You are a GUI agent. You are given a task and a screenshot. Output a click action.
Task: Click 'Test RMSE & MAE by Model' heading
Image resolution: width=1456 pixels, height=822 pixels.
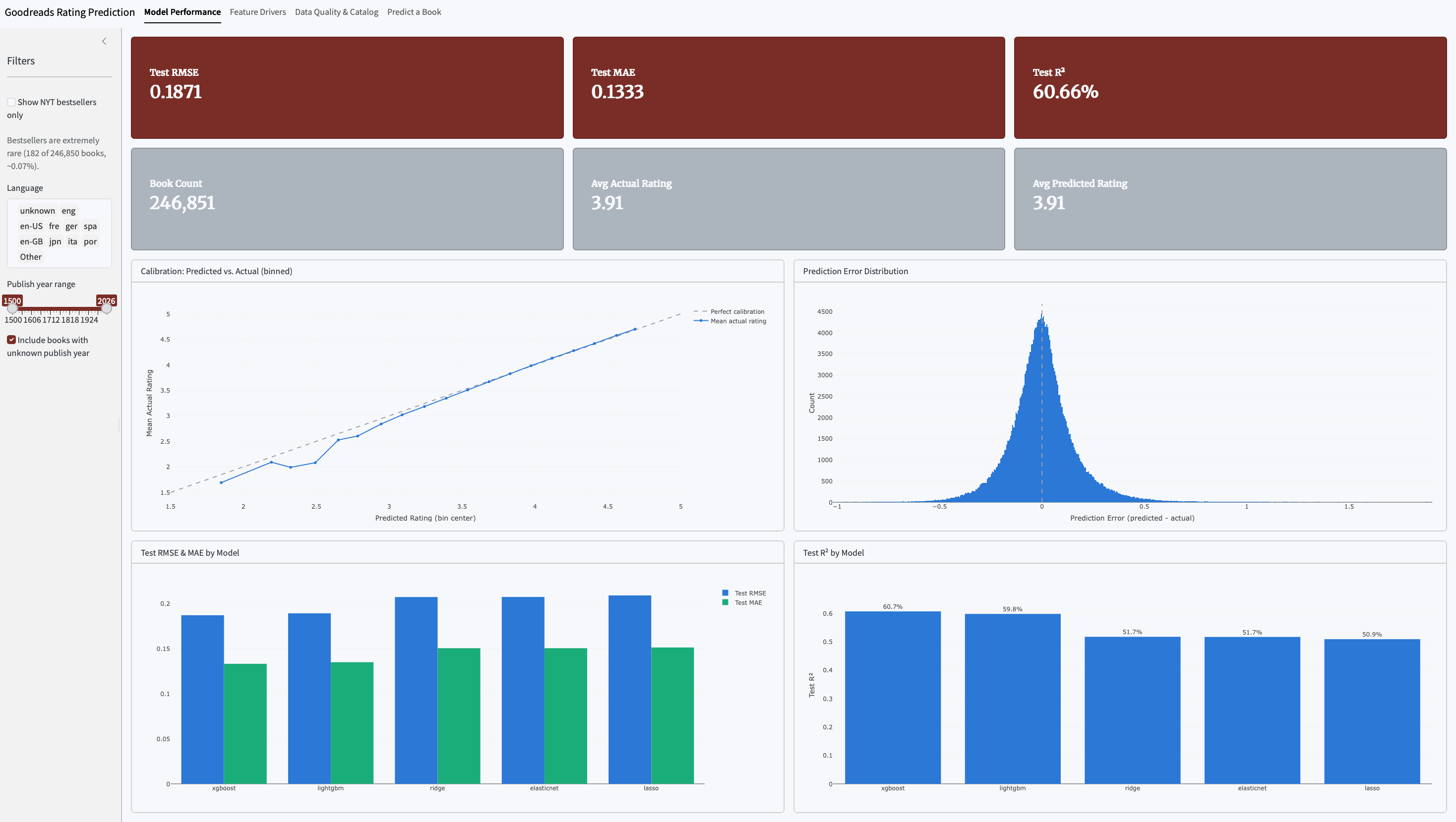(x=190, y=552)
